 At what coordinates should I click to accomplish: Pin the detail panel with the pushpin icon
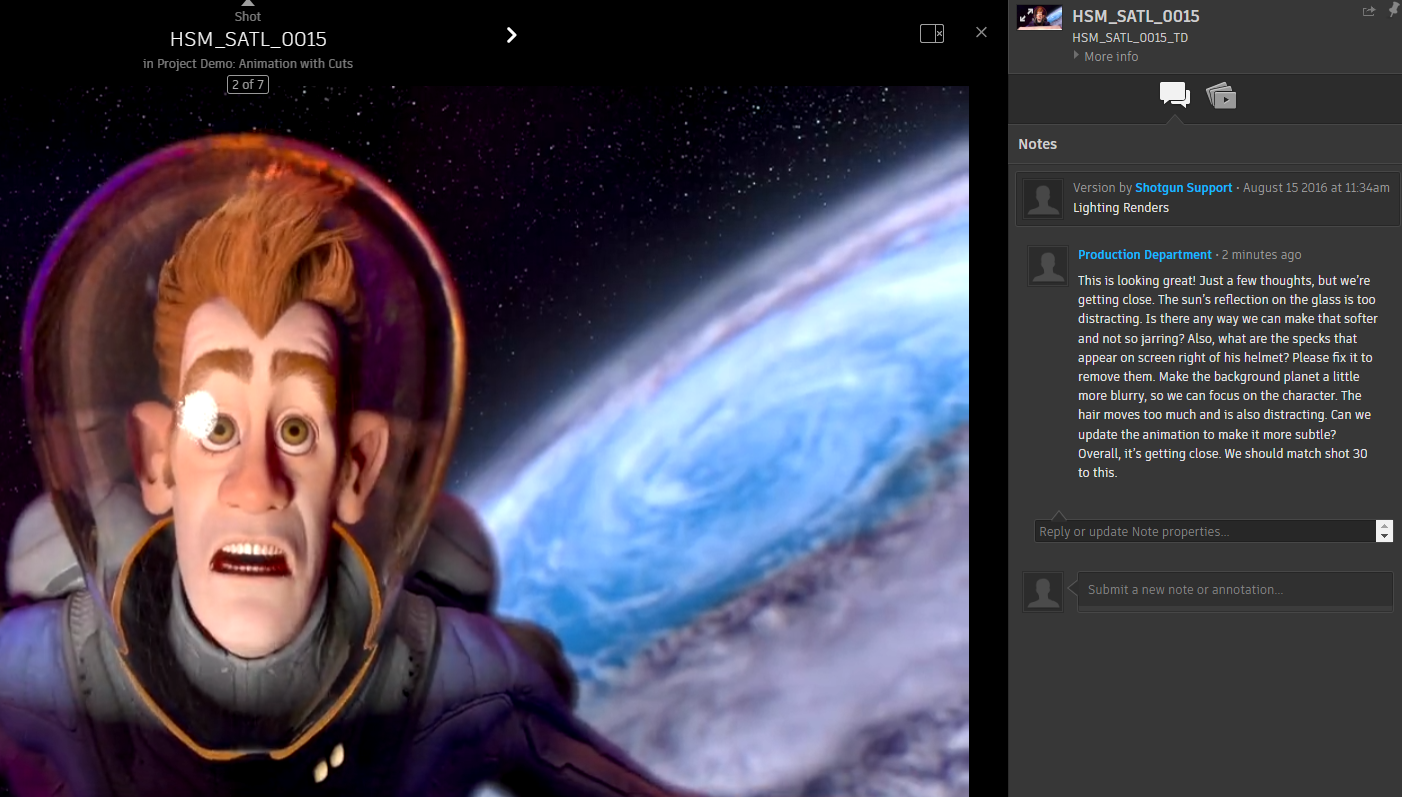[1394, 10]
